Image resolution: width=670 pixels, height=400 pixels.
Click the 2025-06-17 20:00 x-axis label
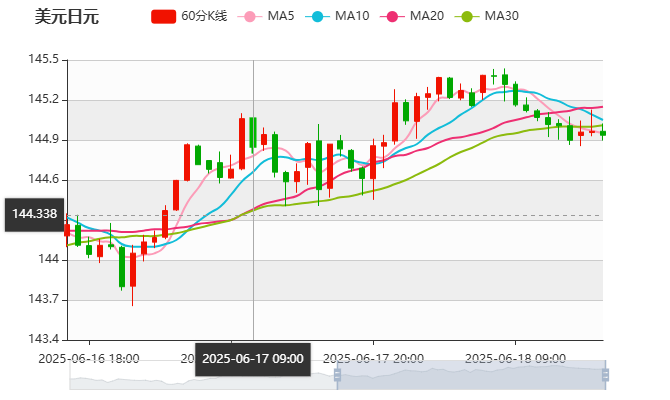(x=373, y=359)
